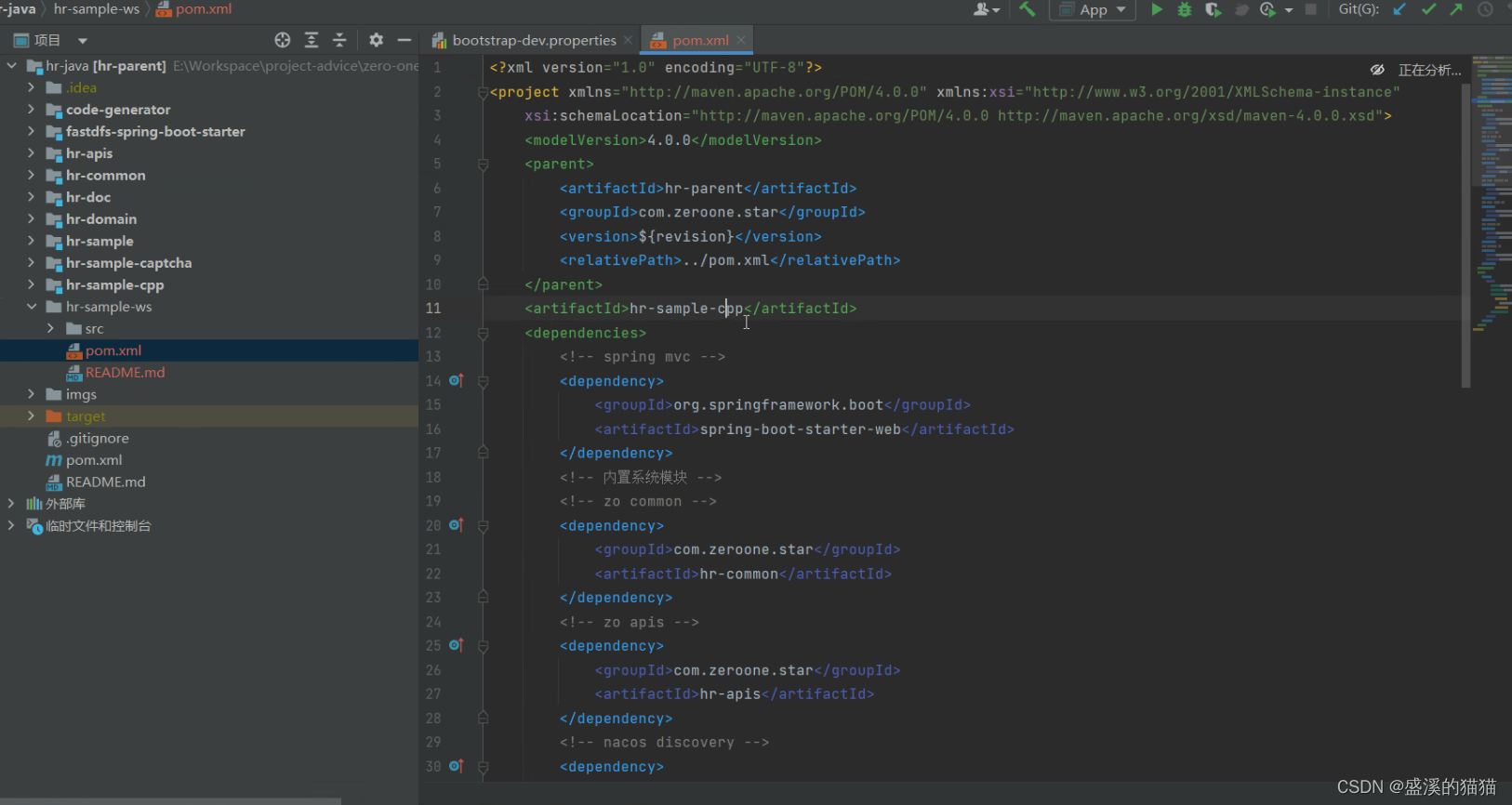This screenshot has width=1512, height=805.
Task: Start debugging with the bug icon
Action: 1185,9
